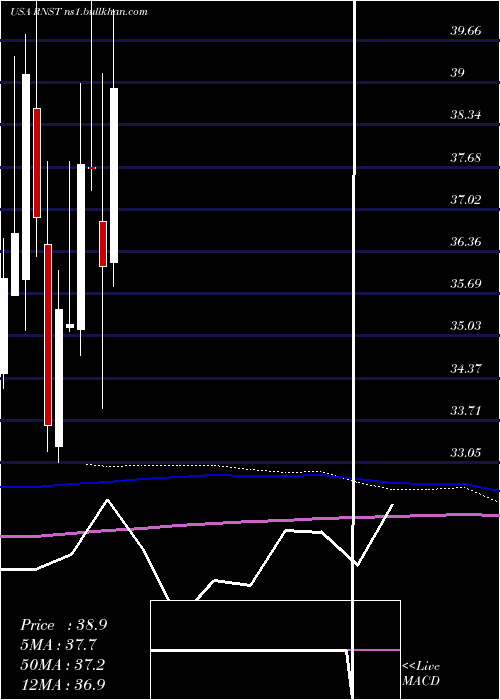Click the 37.68 price axis label
The image size is (500, 700).
point(466,157)
